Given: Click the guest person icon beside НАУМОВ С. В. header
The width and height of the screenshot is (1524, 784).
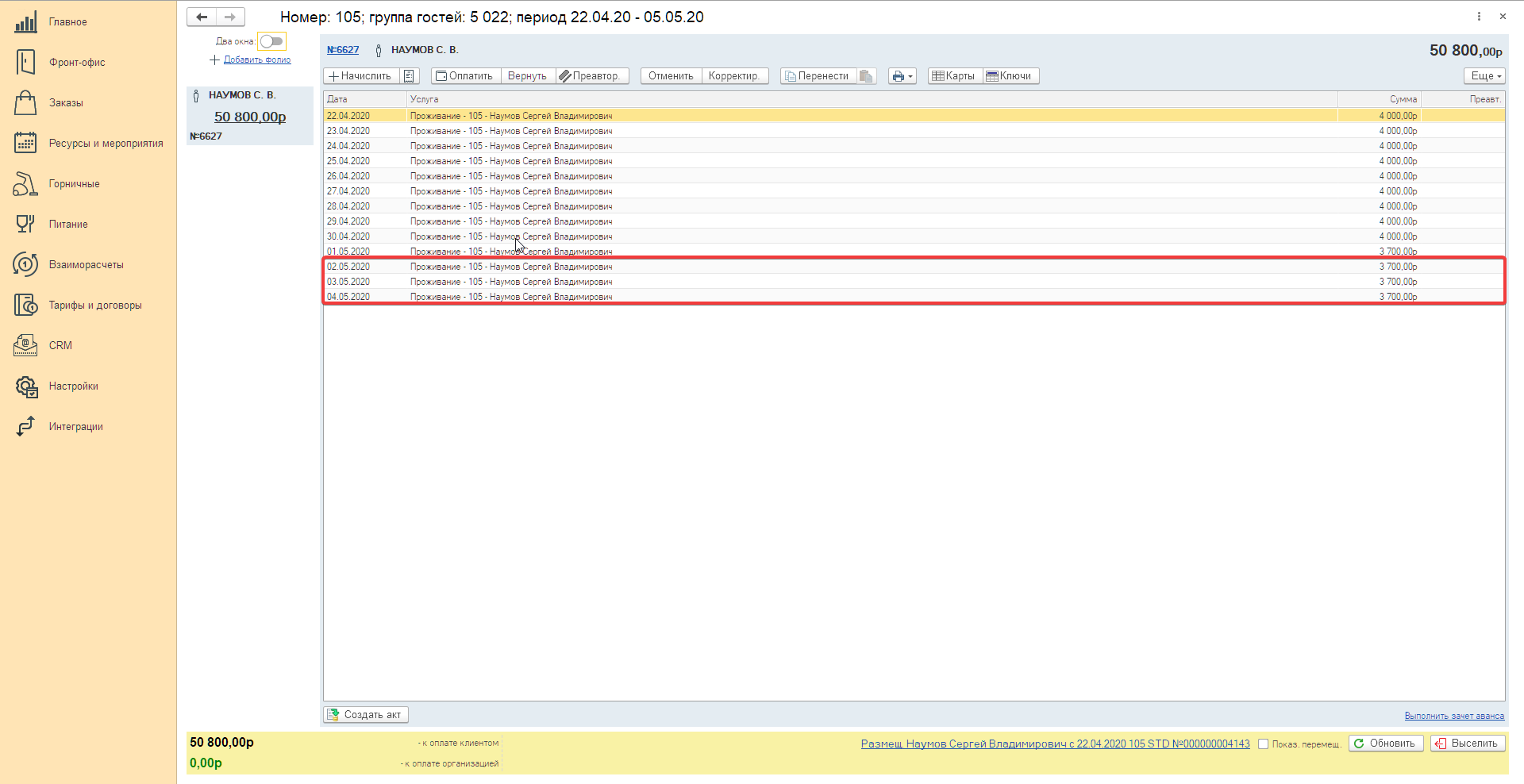Looking at the screenshot, I should [379, 50].
